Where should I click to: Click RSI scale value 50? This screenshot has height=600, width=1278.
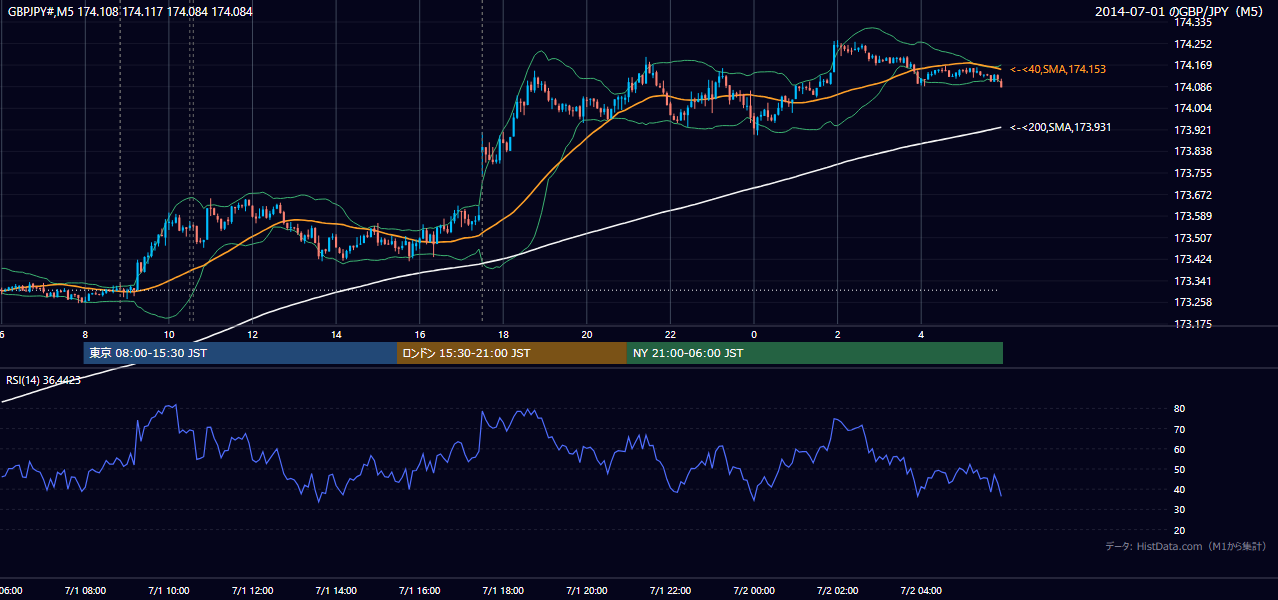[1180, 469]
